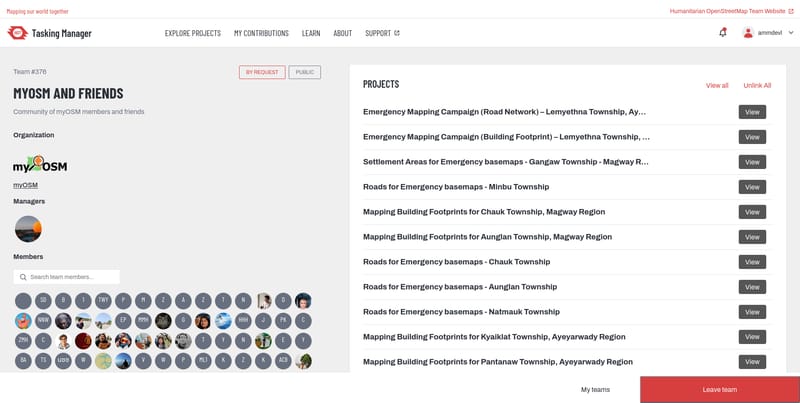The height and width of the screenshot is (403, 800).
Task: View Roads for Emergency basemaps Natmauk
Action: [x=752, y=312]
